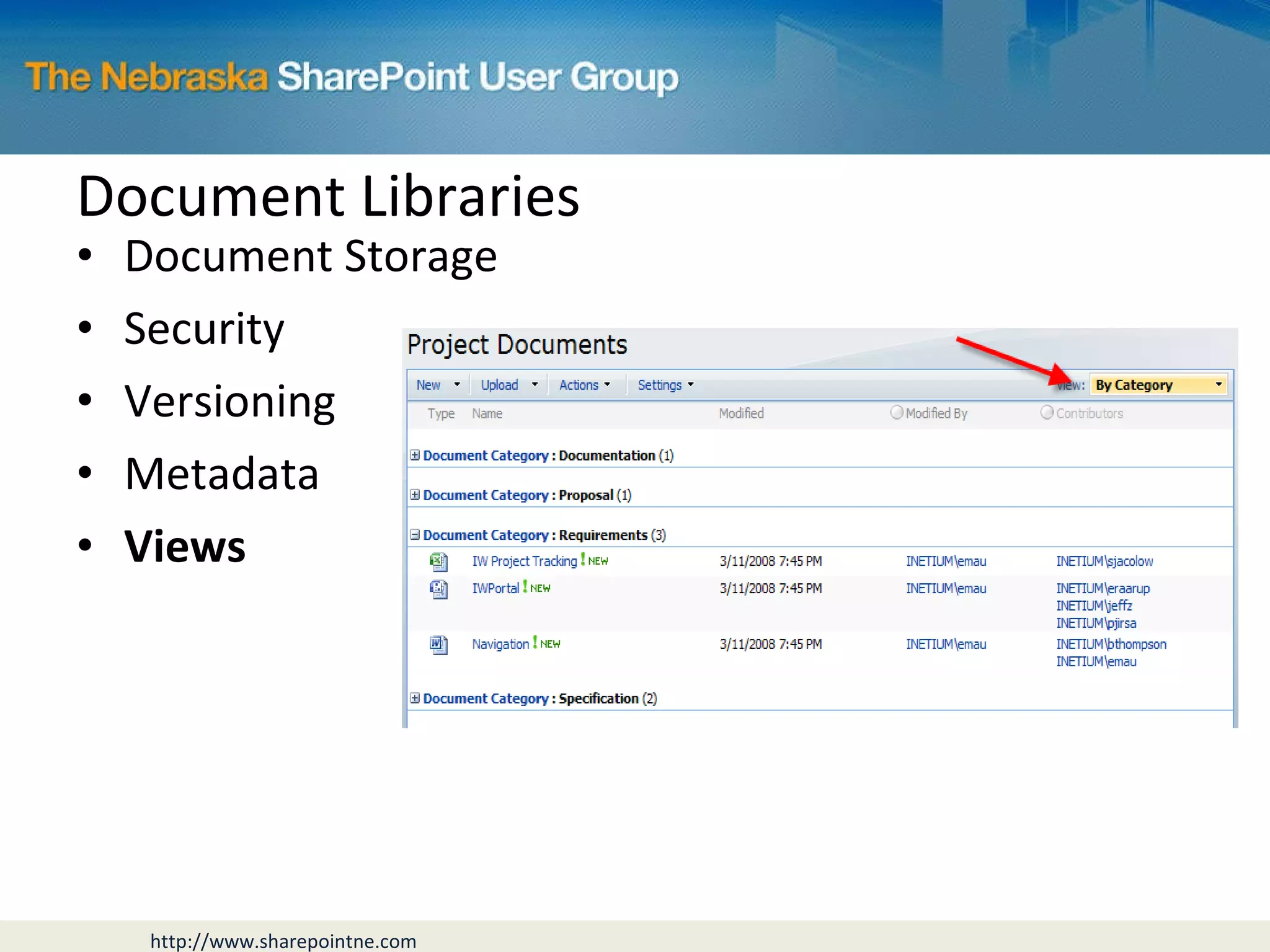
Task: Expand the Proposal category group
Action: tap(415, 495)
